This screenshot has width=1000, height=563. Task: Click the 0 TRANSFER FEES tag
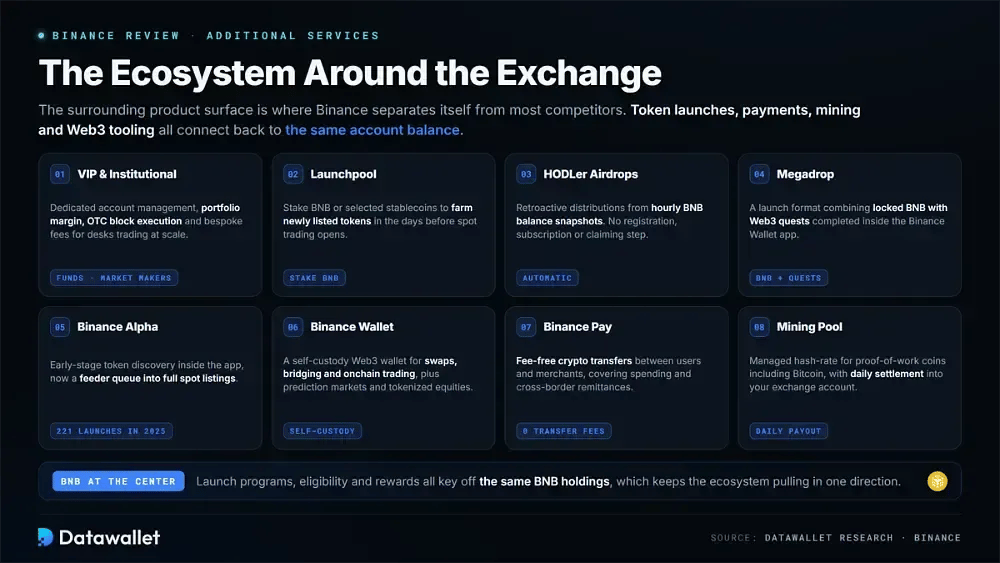click(x=564, y=431)
